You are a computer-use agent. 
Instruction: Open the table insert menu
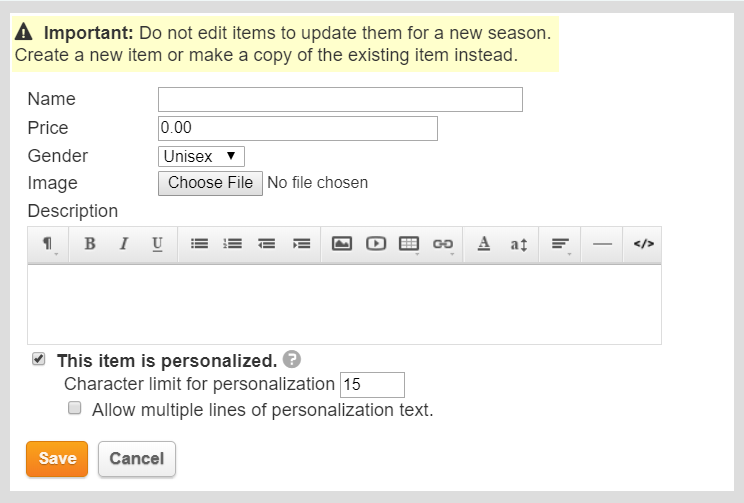point(409,244)
